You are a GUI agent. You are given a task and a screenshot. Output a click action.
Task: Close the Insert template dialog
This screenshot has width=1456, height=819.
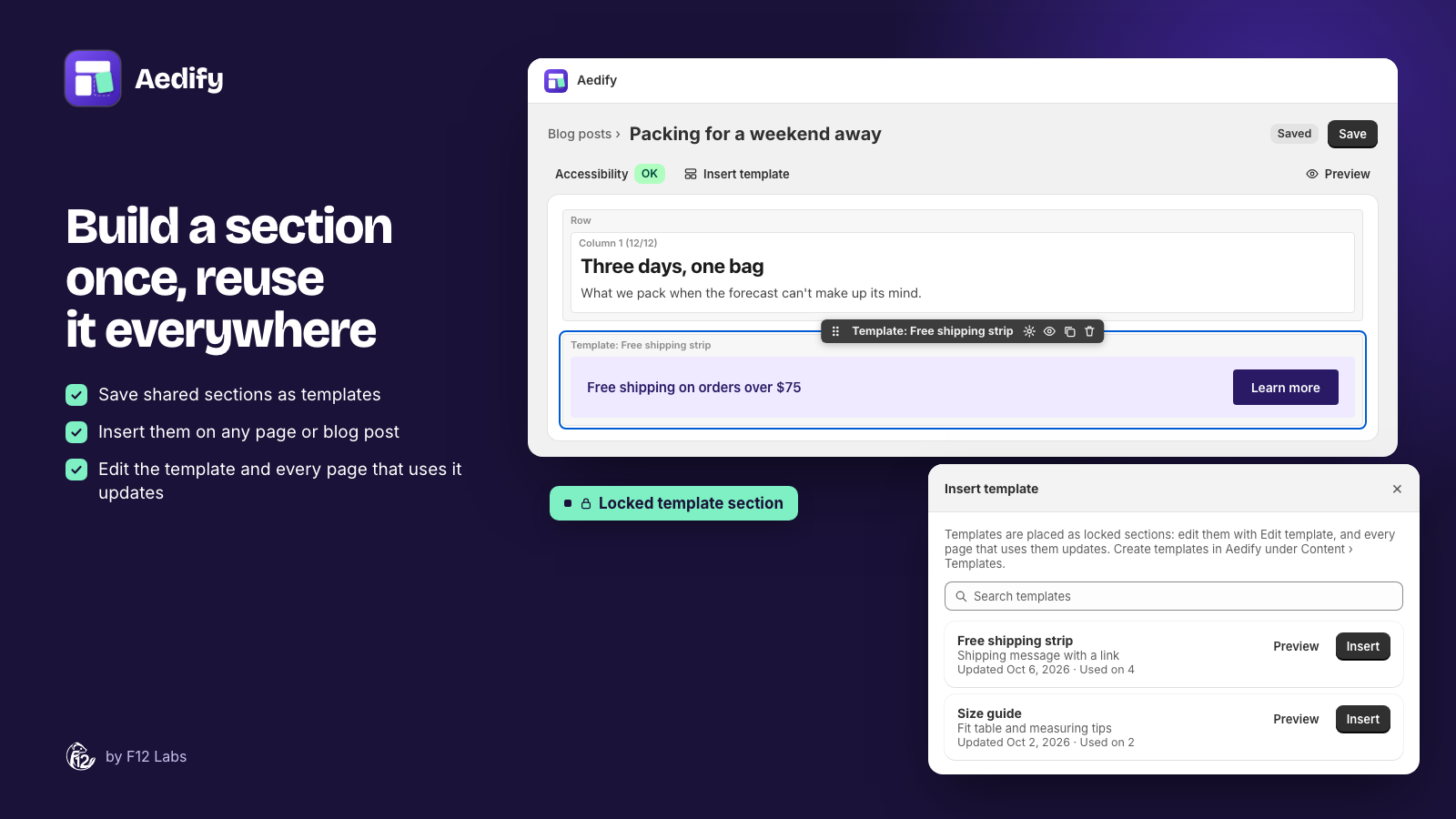click(x=1397, y=489)
